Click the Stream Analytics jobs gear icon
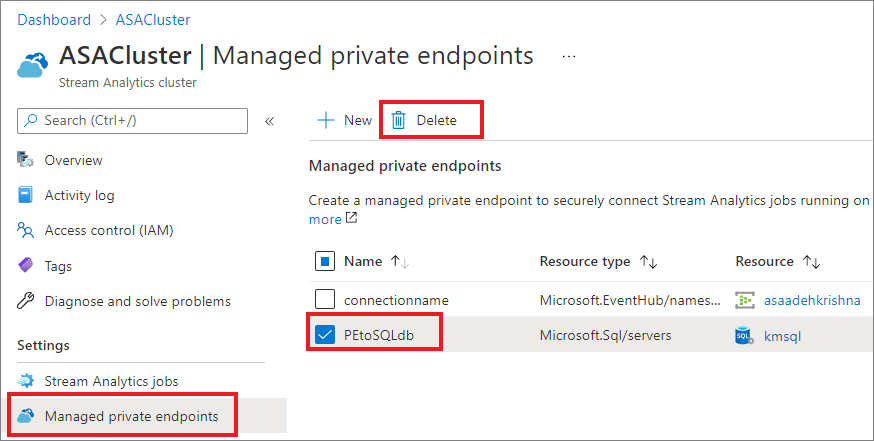This screenshot has width=874, height=441. tap(26, 381)
